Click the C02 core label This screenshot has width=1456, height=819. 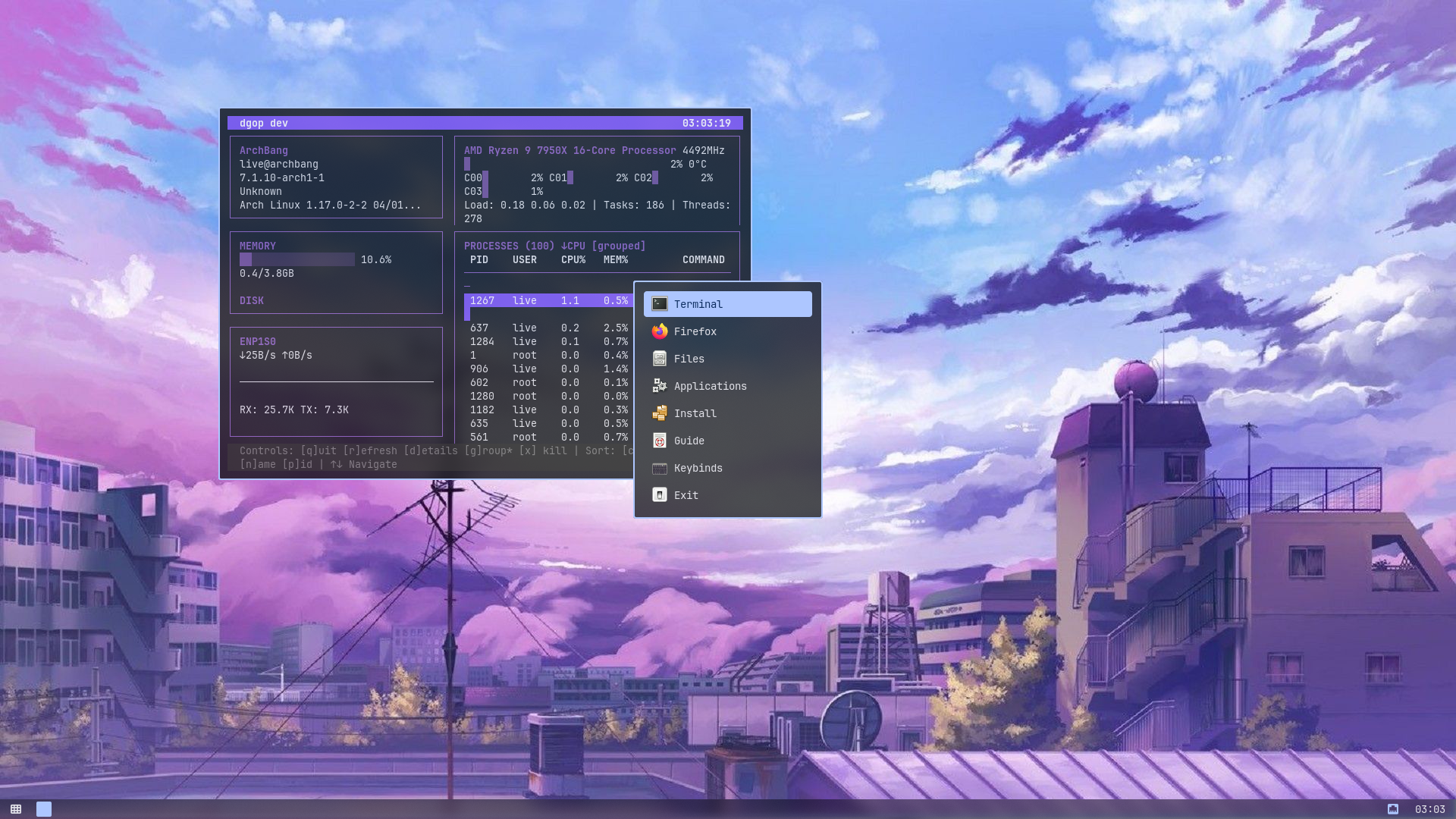click(643, 177)
